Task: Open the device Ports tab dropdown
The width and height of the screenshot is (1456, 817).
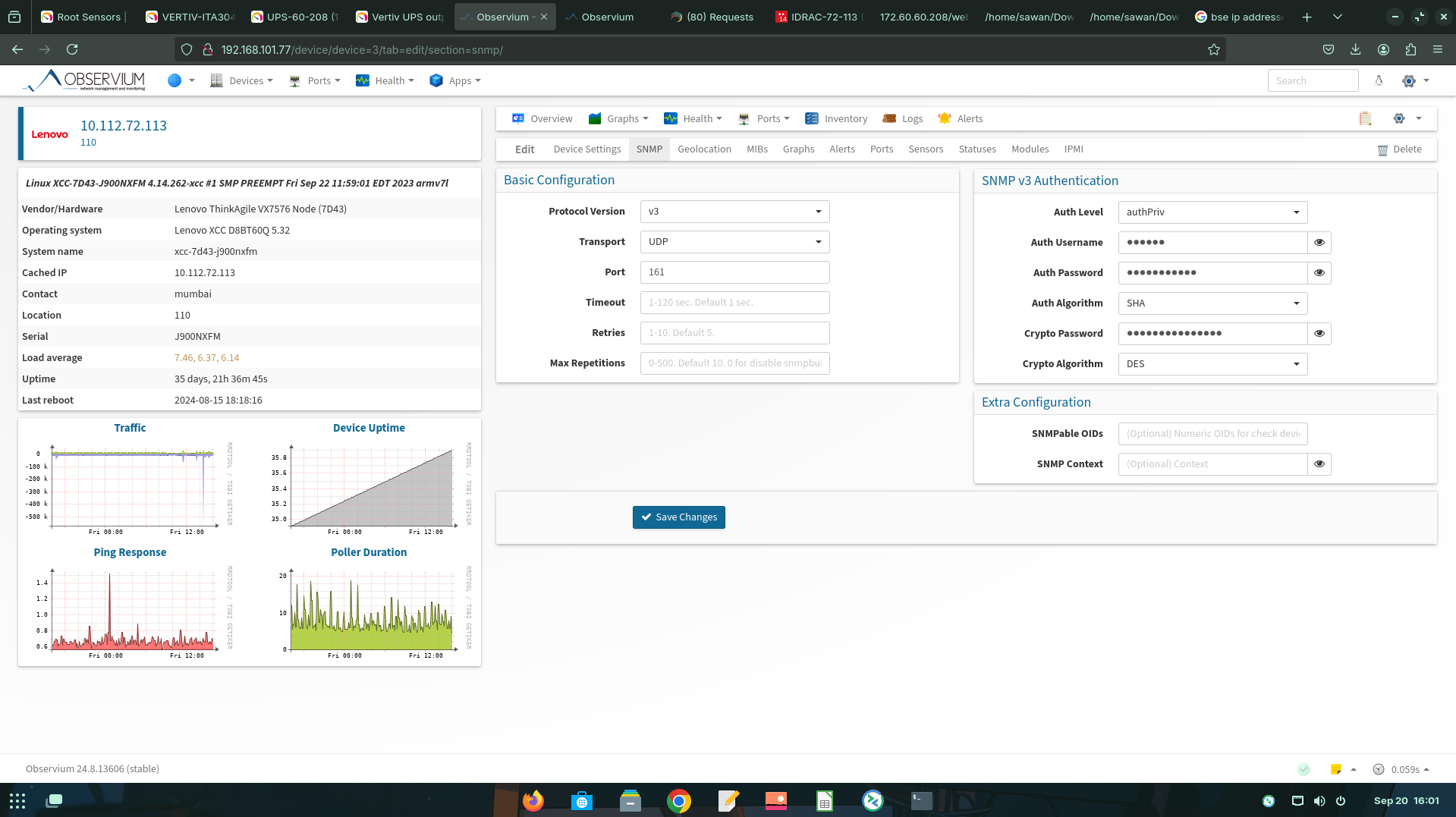Action: pos(764,118)
